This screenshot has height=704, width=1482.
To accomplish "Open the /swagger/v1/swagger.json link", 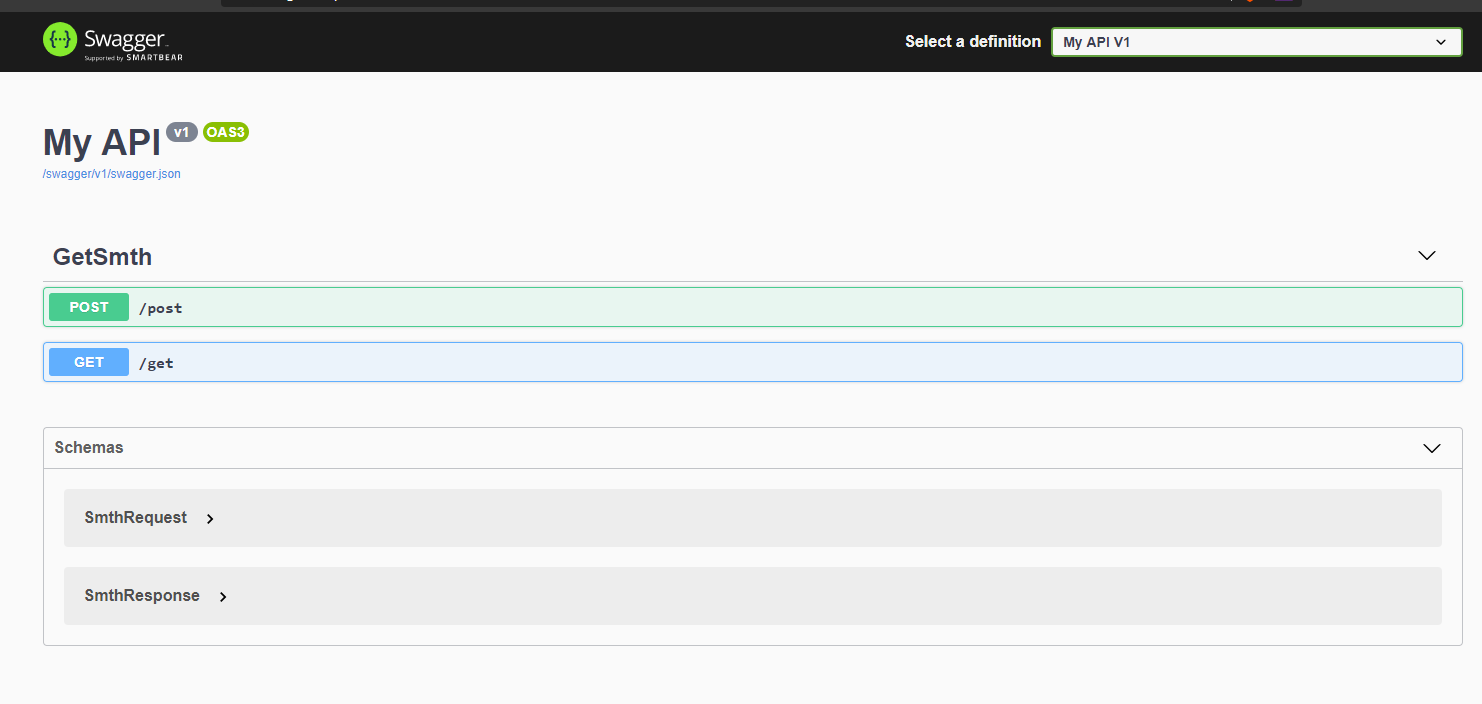I will pyautogui.click(x=111, y=174).
